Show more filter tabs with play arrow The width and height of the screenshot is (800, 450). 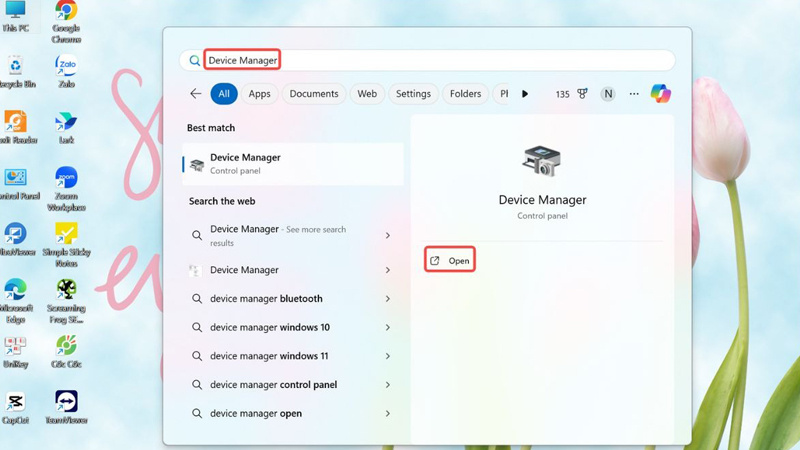tap(524, 94)
